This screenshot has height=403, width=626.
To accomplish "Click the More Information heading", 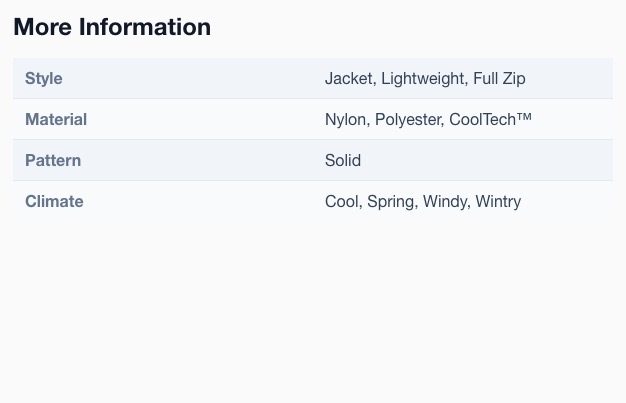I will [112, 27].
